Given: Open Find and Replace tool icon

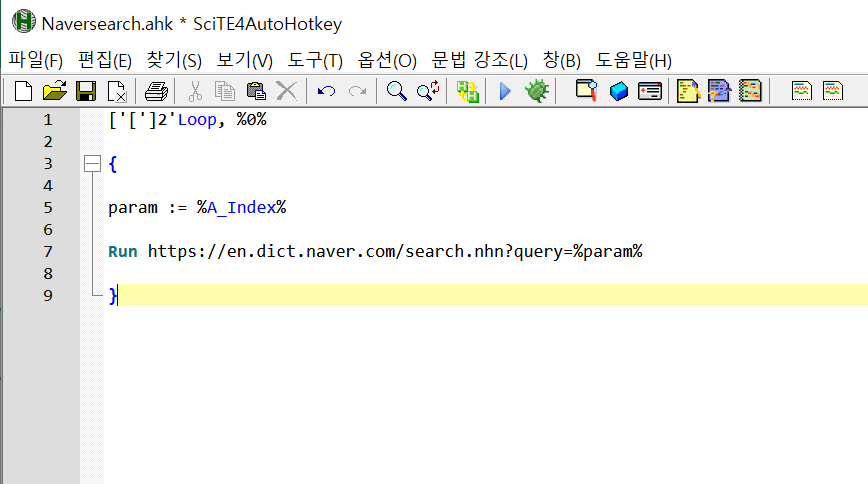Looking at the screenshot, I should tap(428, 91).
